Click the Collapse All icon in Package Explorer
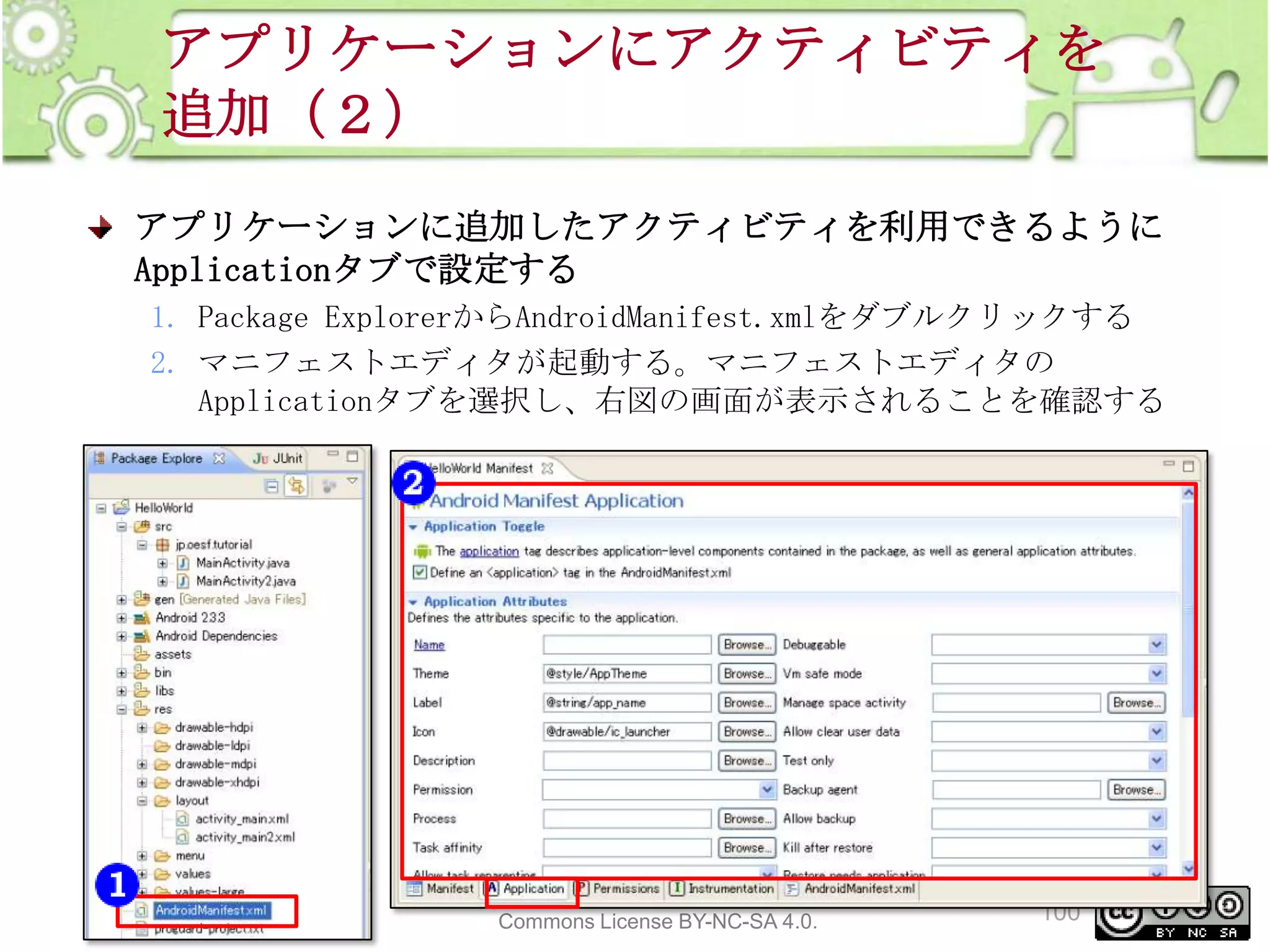Screen dimensions: 1270x952 click(x=271, y=486)
